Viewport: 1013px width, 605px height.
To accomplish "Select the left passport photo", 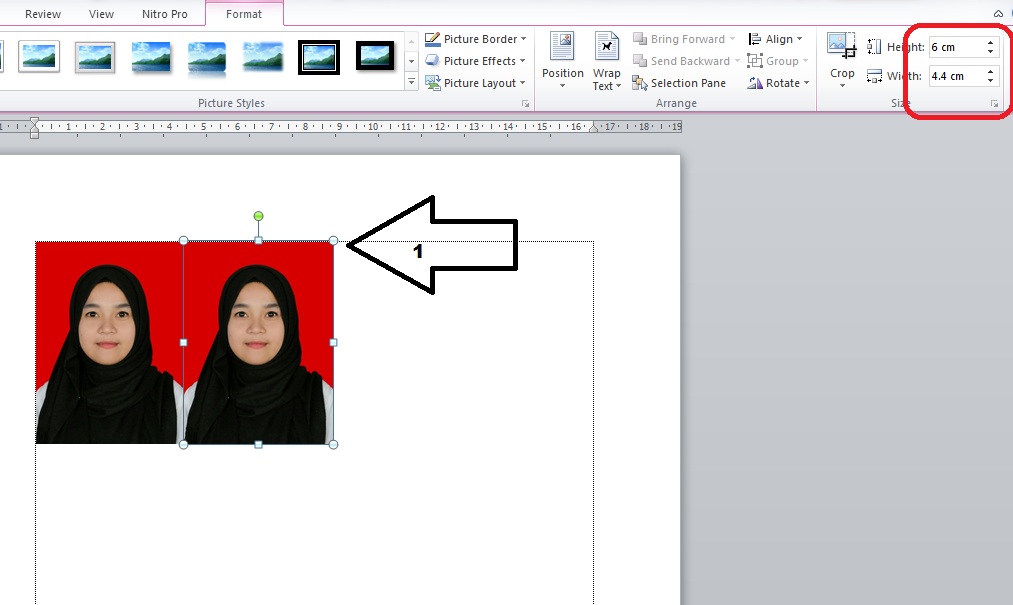I will point(109,343).
